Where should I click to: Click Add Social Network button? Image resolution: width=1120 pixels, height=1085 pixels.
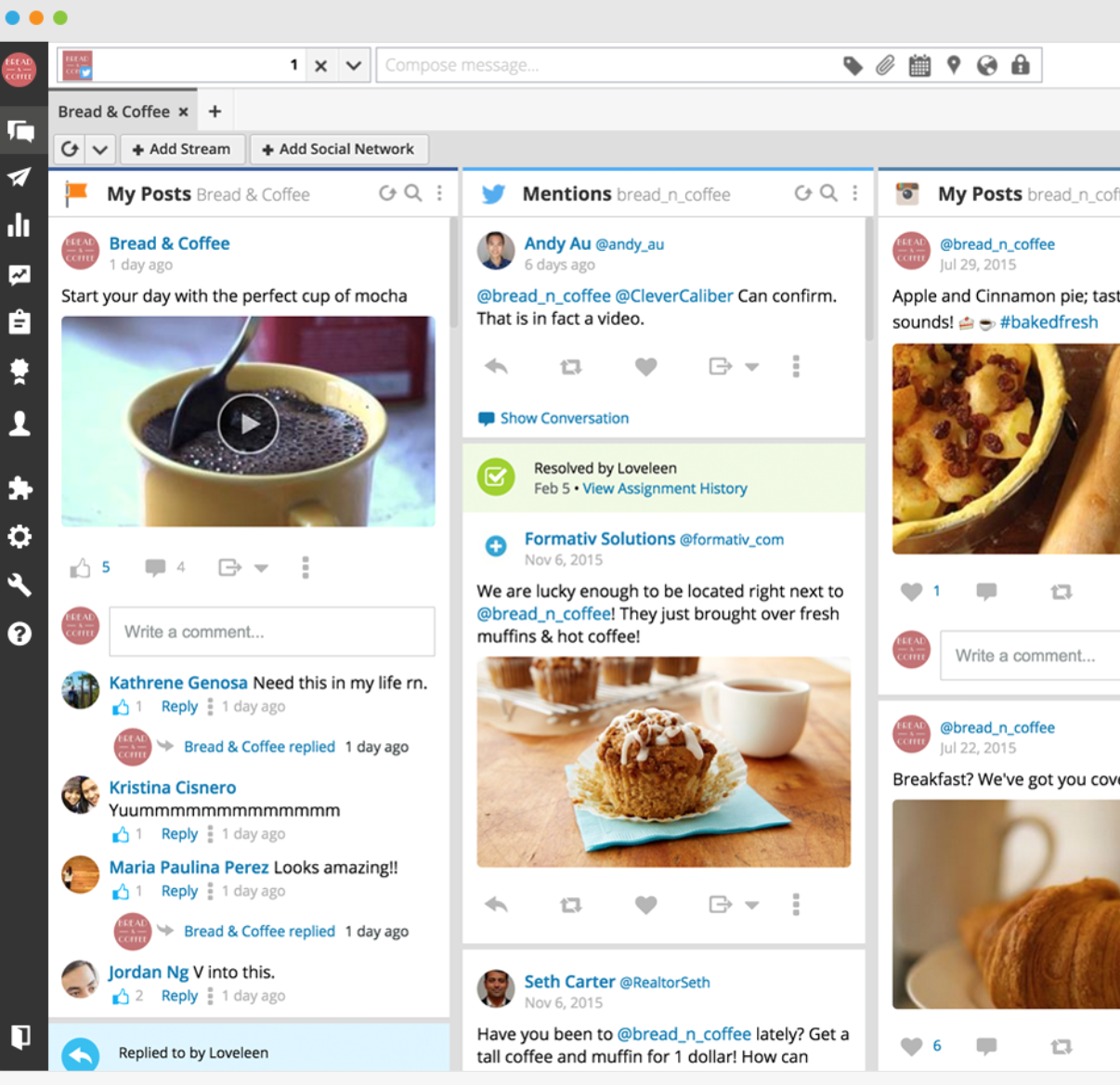click(338, 149)
